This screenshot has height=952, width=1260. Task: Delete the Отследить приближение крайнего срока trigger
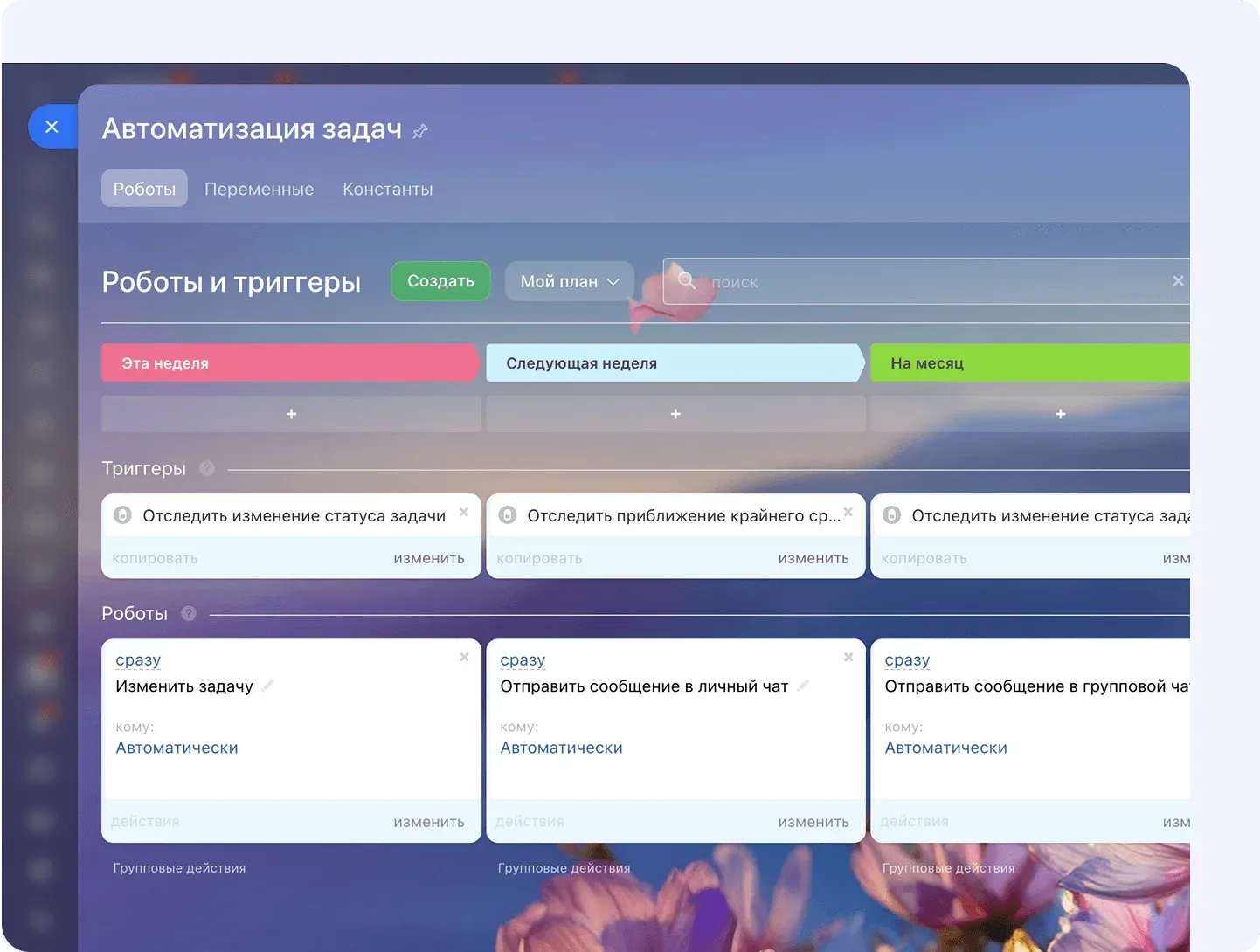tap(848, 512)
